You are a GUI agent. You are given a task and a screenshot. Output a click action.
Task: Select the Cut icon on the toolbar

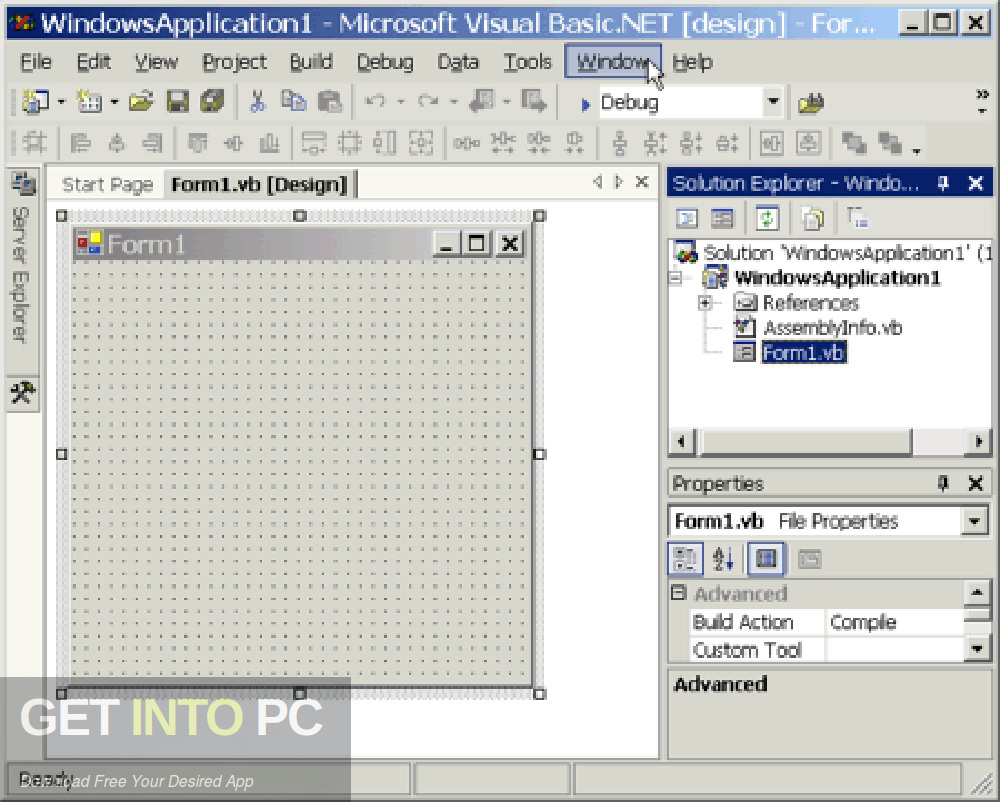click(257, 100)
